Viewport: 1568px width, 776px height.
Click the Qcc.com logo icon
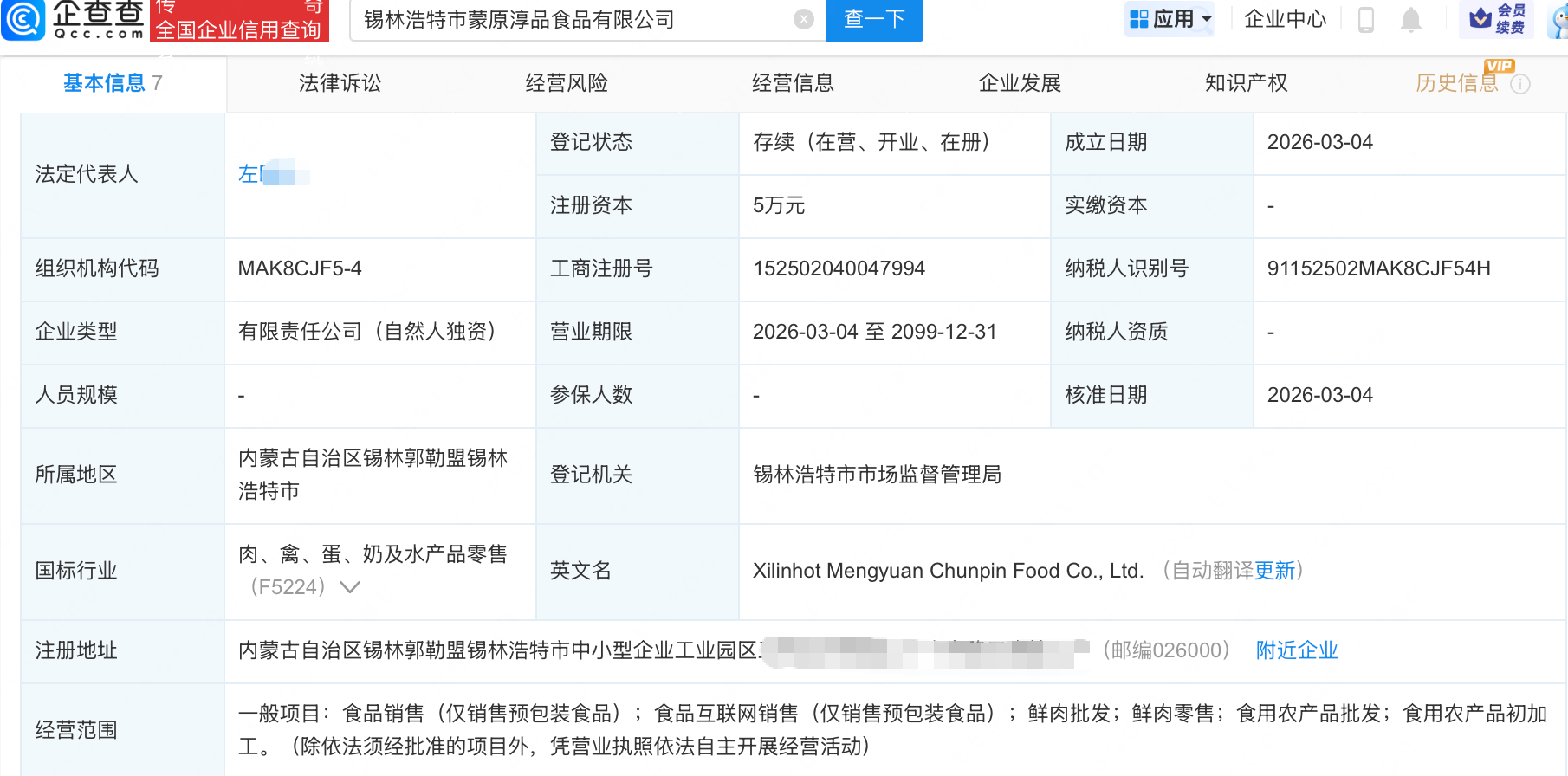point(23,19)
